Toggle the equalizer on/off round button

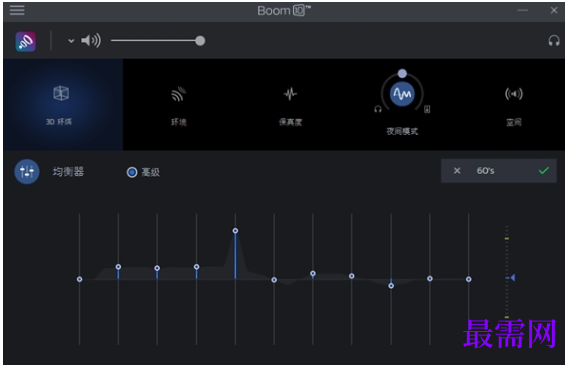click(x=27, y=171)
